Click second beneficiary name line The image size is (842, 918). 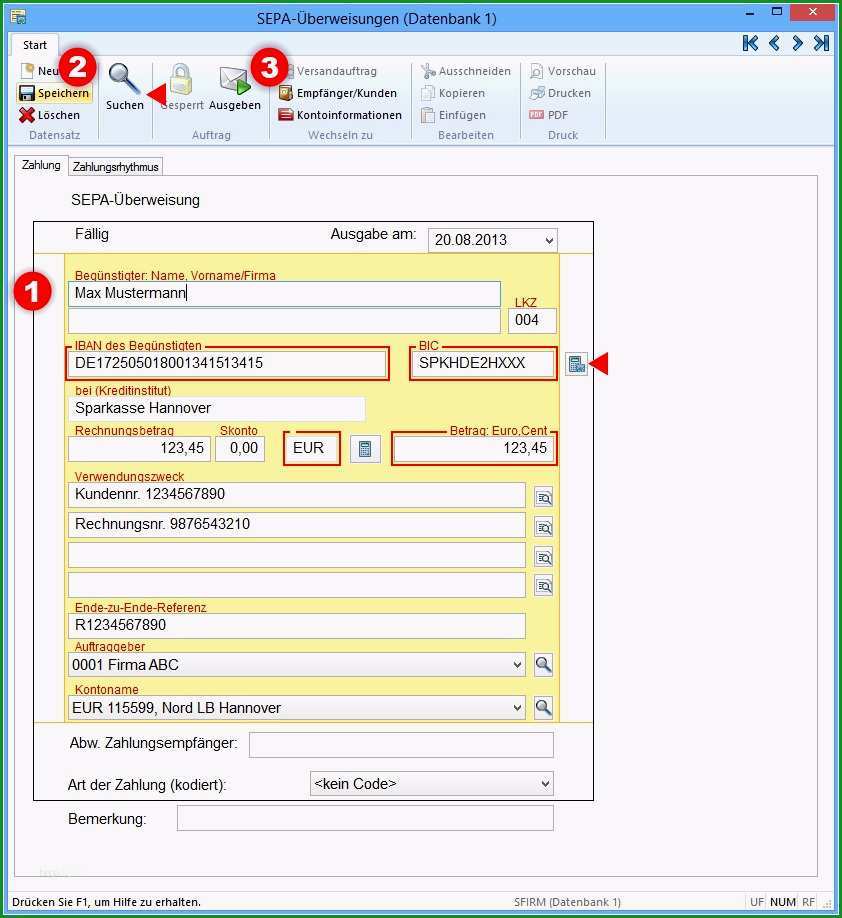(x=284, y=321)
